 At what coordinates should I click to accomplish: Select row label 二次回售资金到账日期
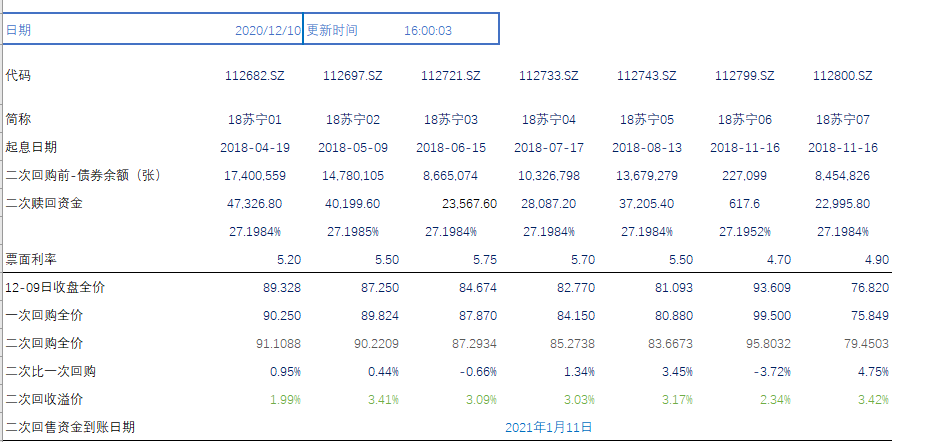tap(70, 427)
